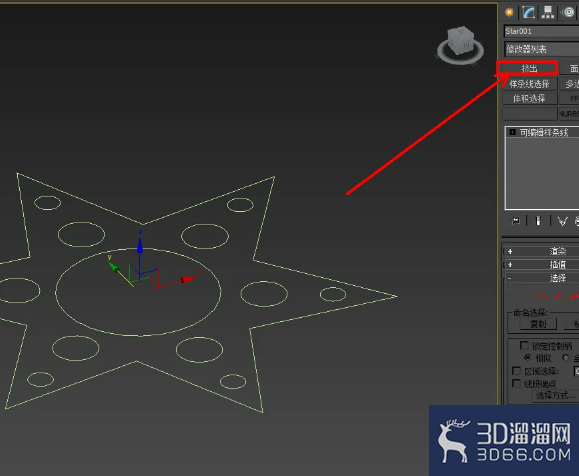The image size is (579, 476).
Task: Select the vertex sub-object icon
Action: point(542,296)
